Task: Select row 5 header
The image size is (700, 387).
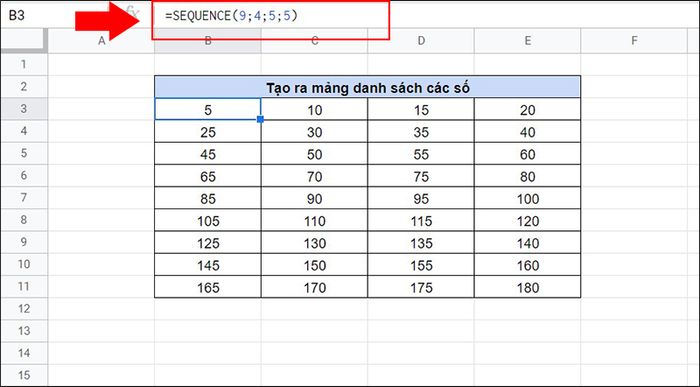Action: pyautogui.click(x=24, y=153)
